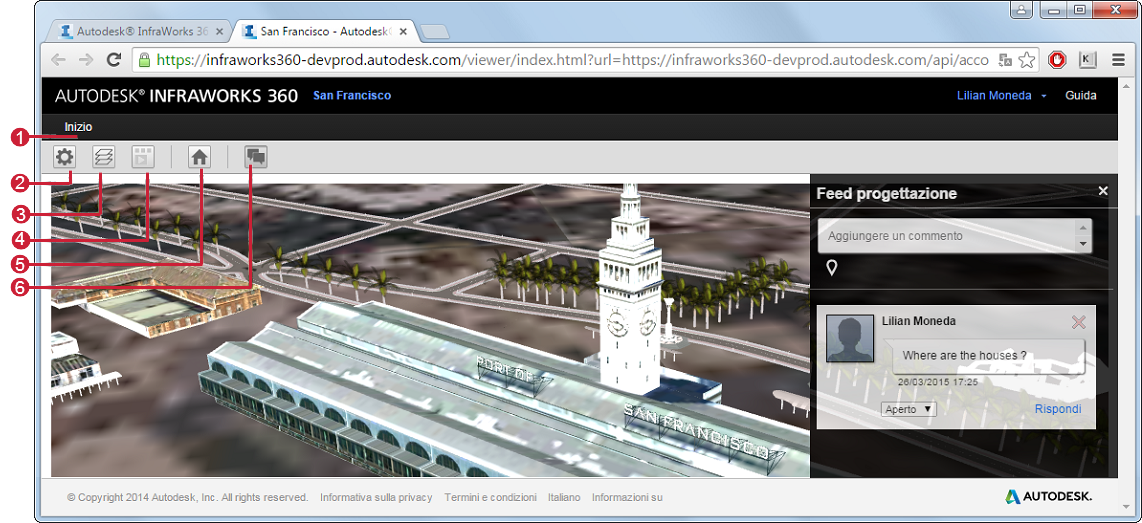Click the Lilian Moneda comment author name
1142x523 pixels.
pyautogui.click(x=918, y=321)
